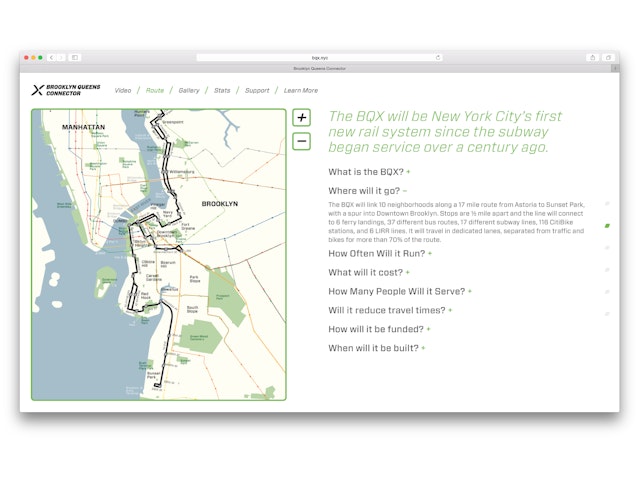Screen dimensions: 640x480
Task: Expand "How Many People Will it Serve?"
Action: point(400,291)
